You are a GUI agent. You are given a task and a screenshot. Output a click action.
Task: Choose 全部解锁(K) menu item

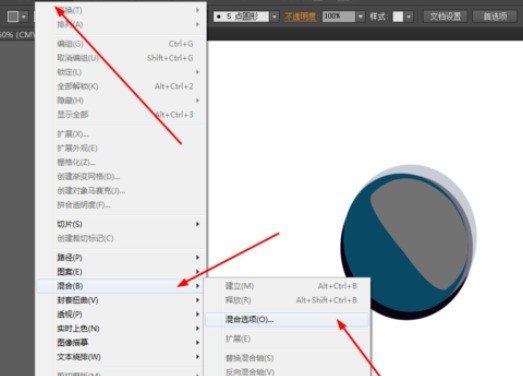point(121,86)
